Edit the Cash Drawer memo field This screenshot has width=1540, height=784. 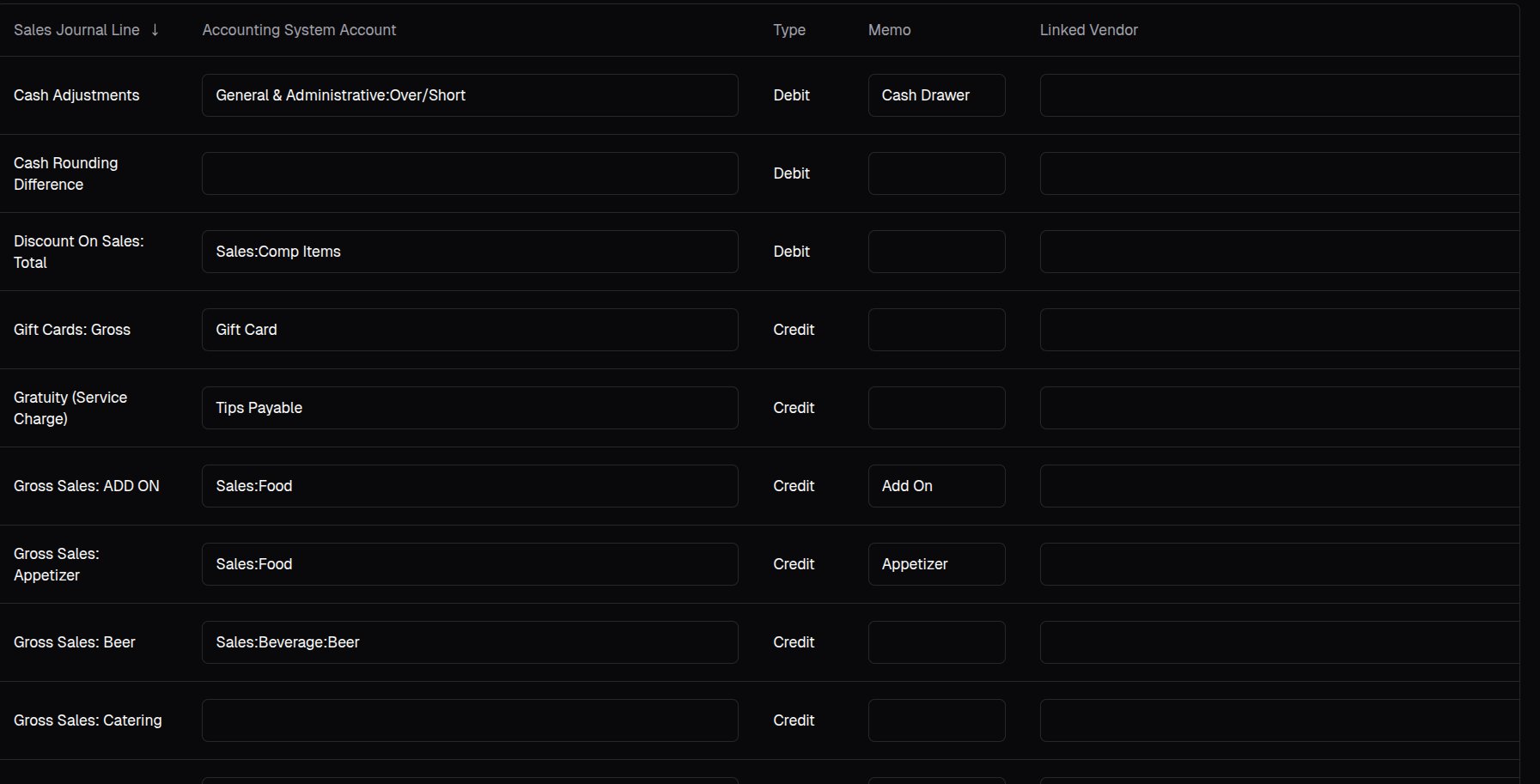click(936, 95)
